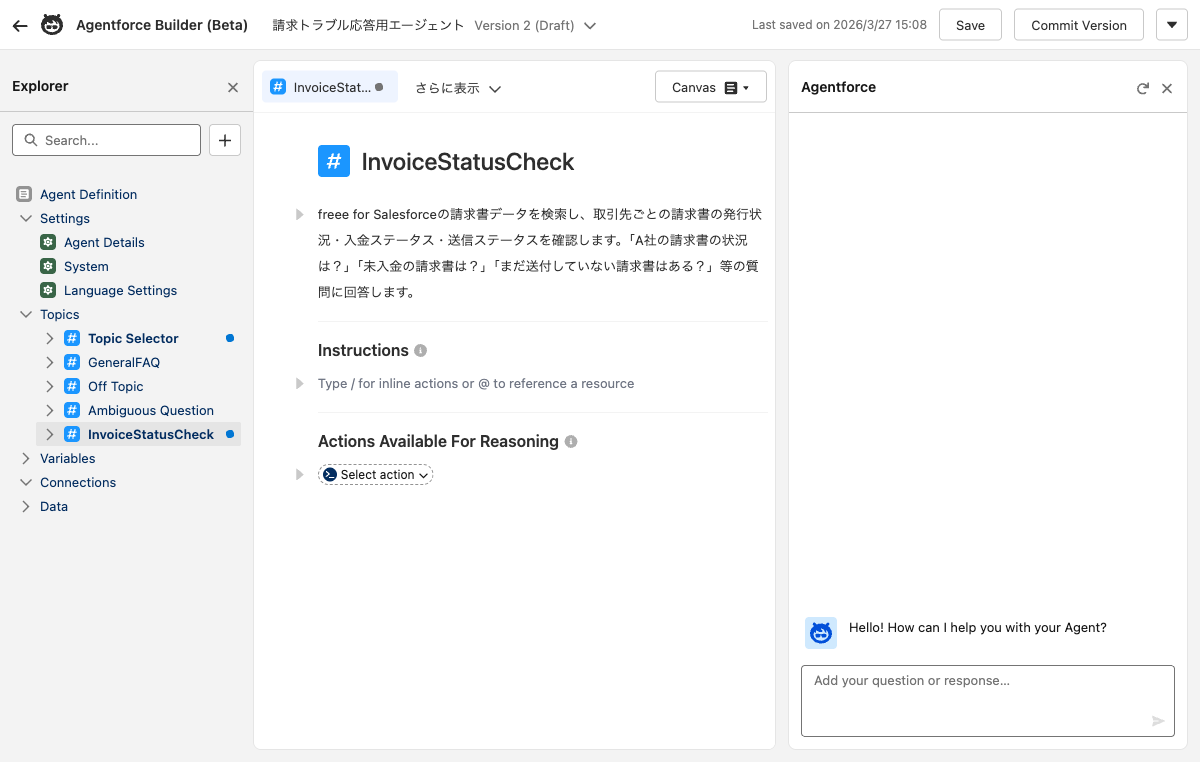Click the info icon beside Actions Available For Reasoning
This screenshot has width=1200, height=762.
point(570,441)
